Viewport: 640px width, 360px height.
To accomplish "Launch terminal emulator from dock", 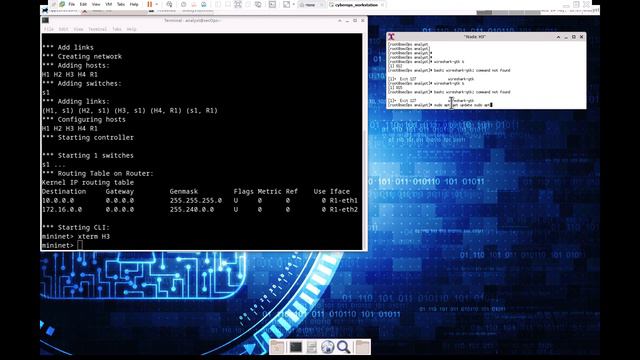I will pos(296,347).
